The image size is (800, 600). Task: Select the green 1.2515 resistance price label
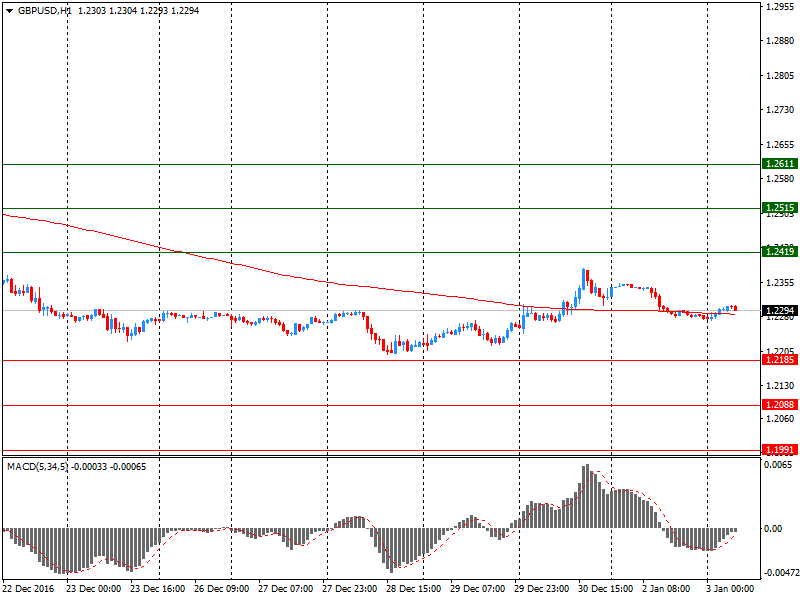click(780, 208)
